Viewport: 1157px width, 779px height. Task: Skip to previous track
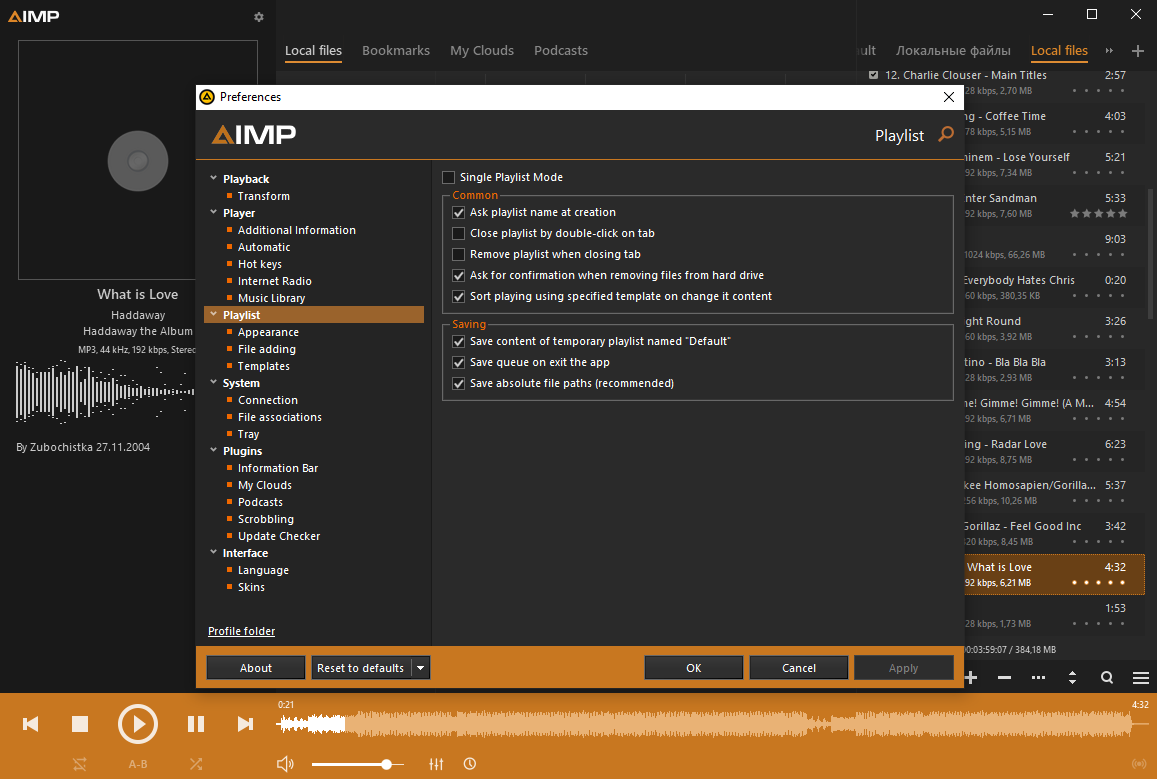tap(30, 724)
